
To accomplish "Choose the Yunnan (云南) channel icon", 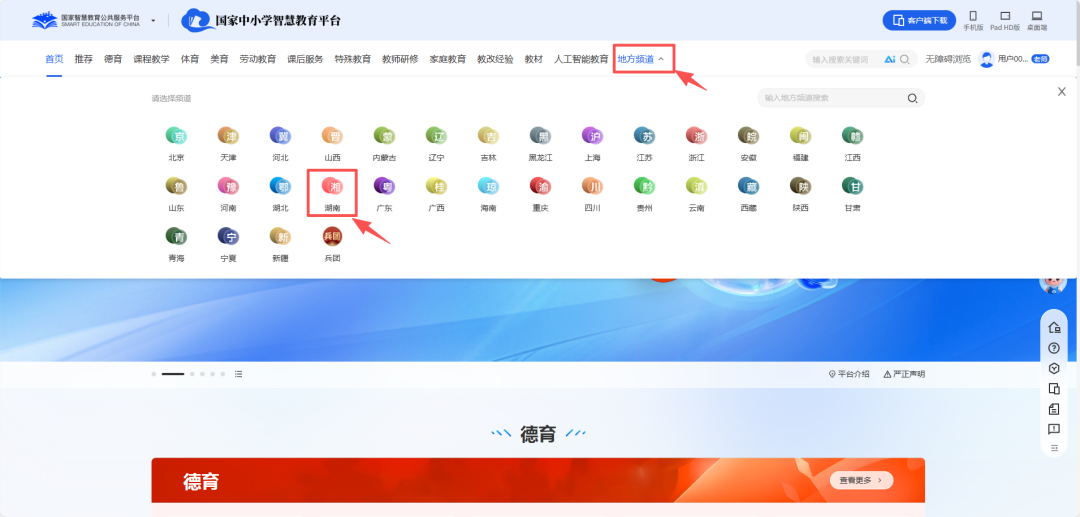I will tap(696, 186).
